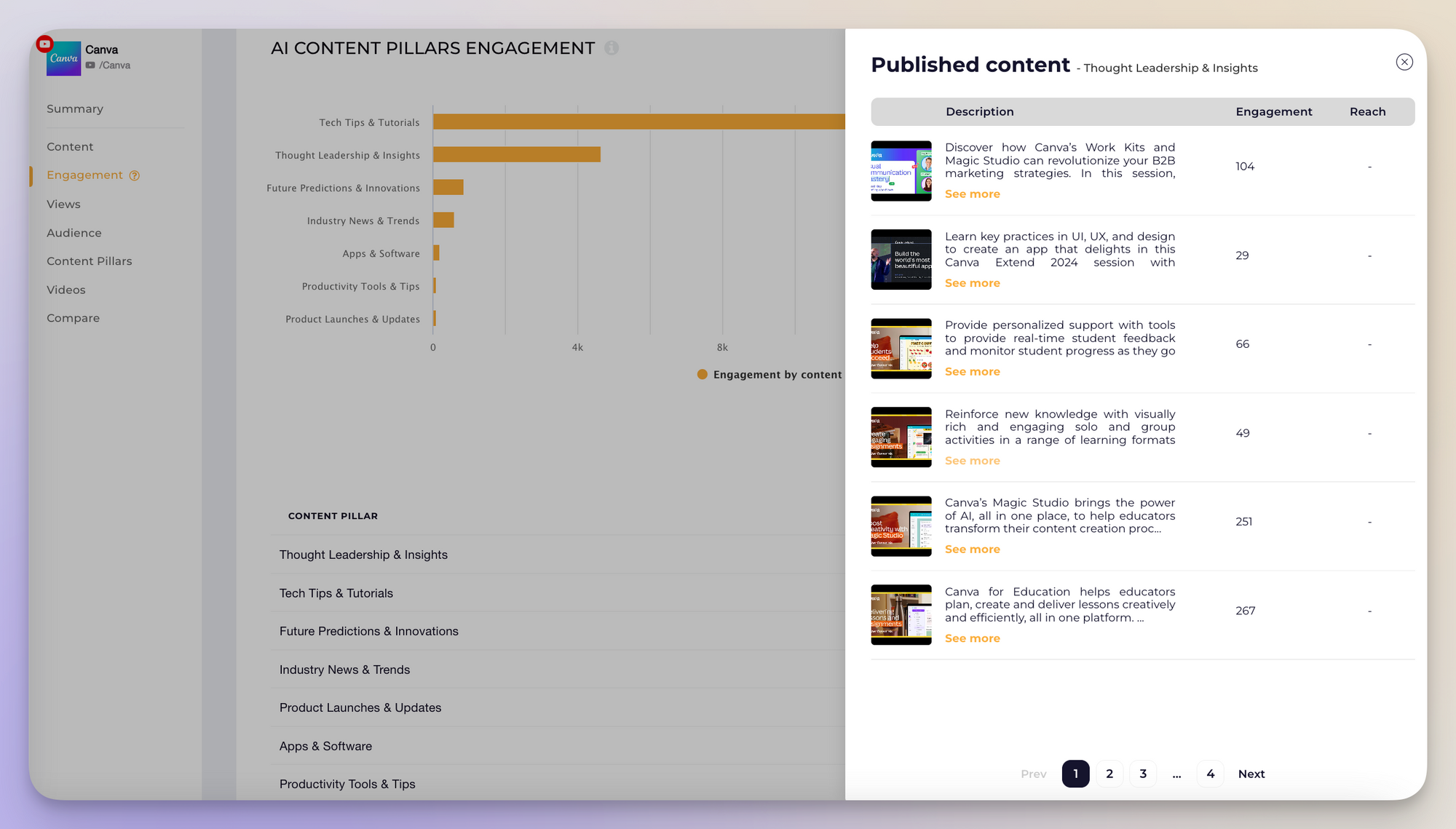This screenshot has width=1456, height=829.
Task: Open Magic Studio See more link
Action: pos(972,548)
